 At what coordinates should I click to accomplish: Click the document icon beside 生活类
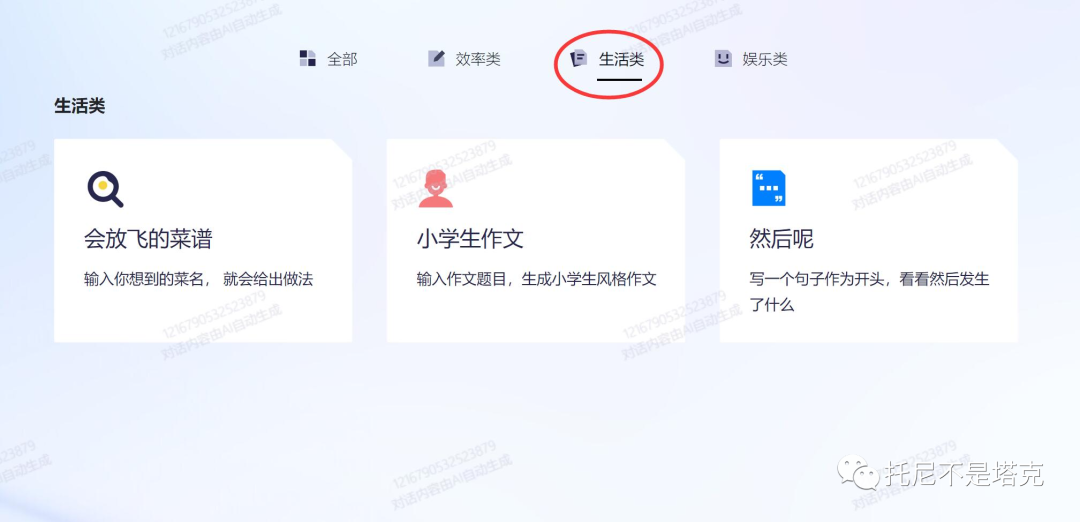pyautogui.click(x=578, y=59)
